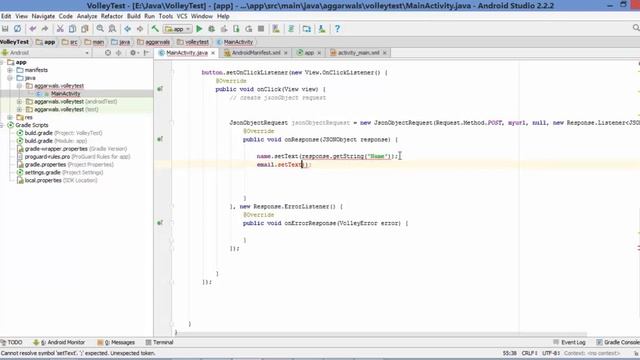Click the Sync Project with Gradle icon
640x360 pixels.
tap(291, 29)
